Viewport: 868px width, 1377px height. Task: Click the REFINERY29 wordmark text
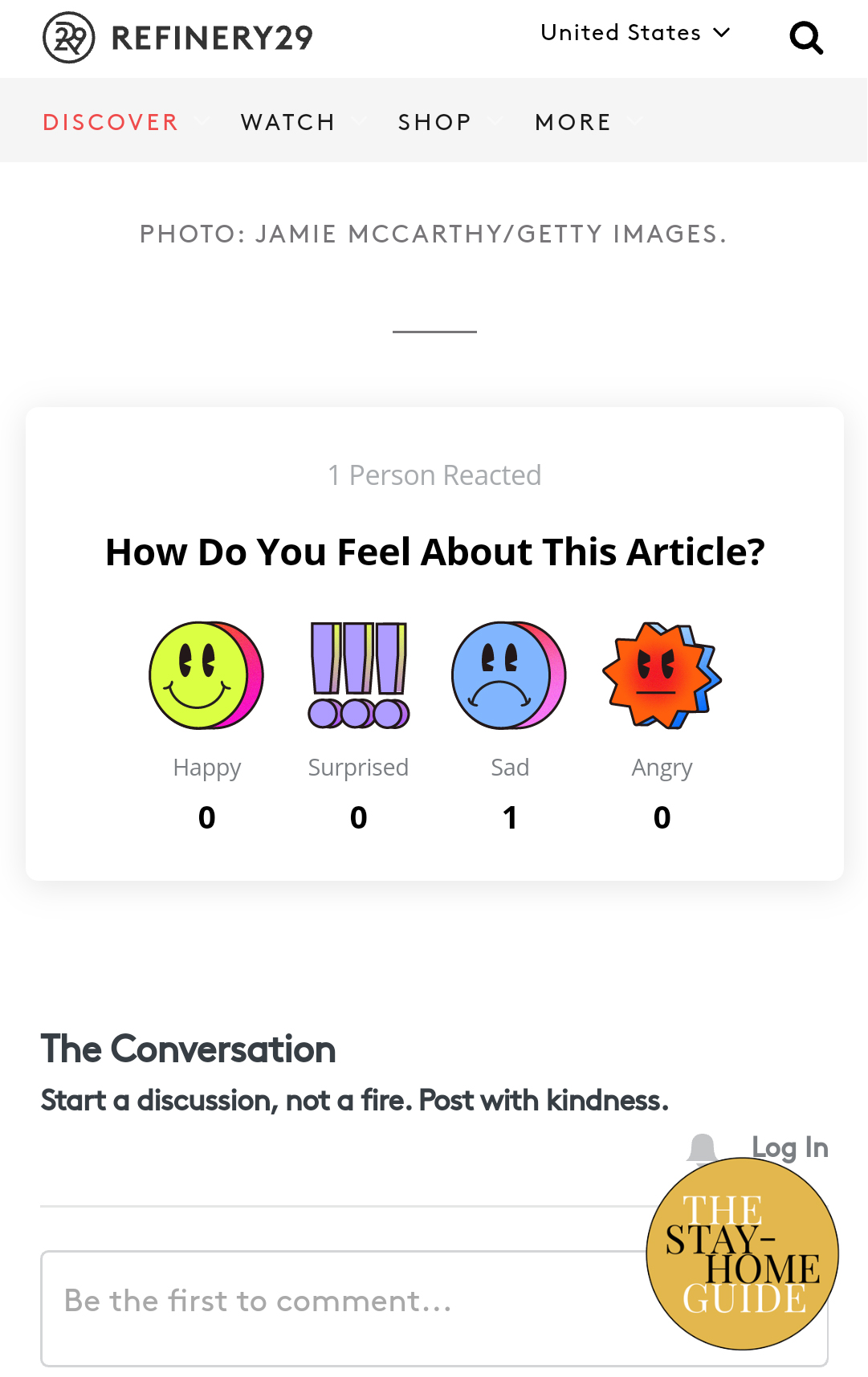click(x=212, y=38)
